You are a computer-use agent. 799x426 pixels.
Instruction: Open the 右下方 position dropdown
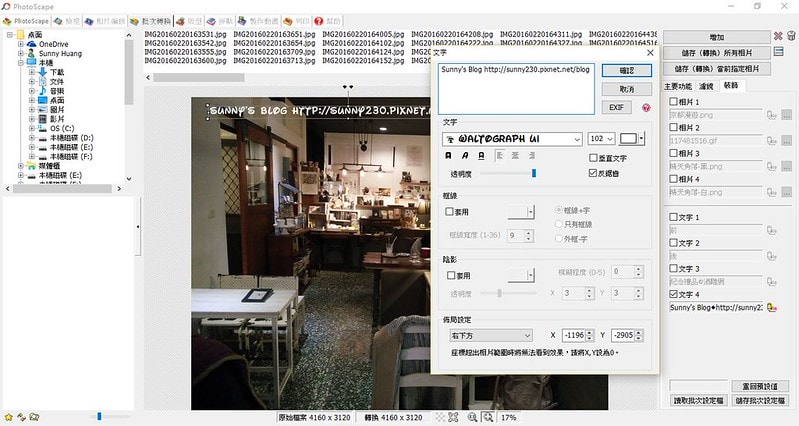490,335
